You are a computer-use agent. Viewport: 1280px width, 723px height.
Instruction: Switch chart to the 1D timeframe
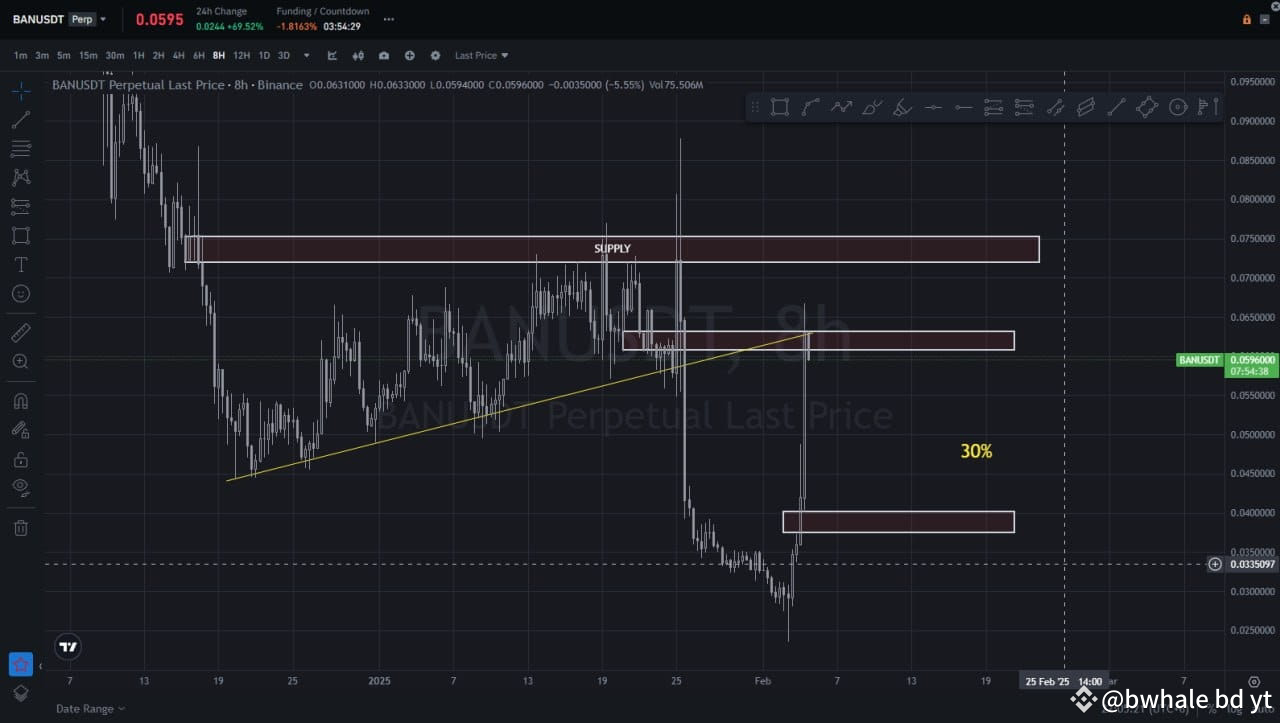tap(264, 55)
